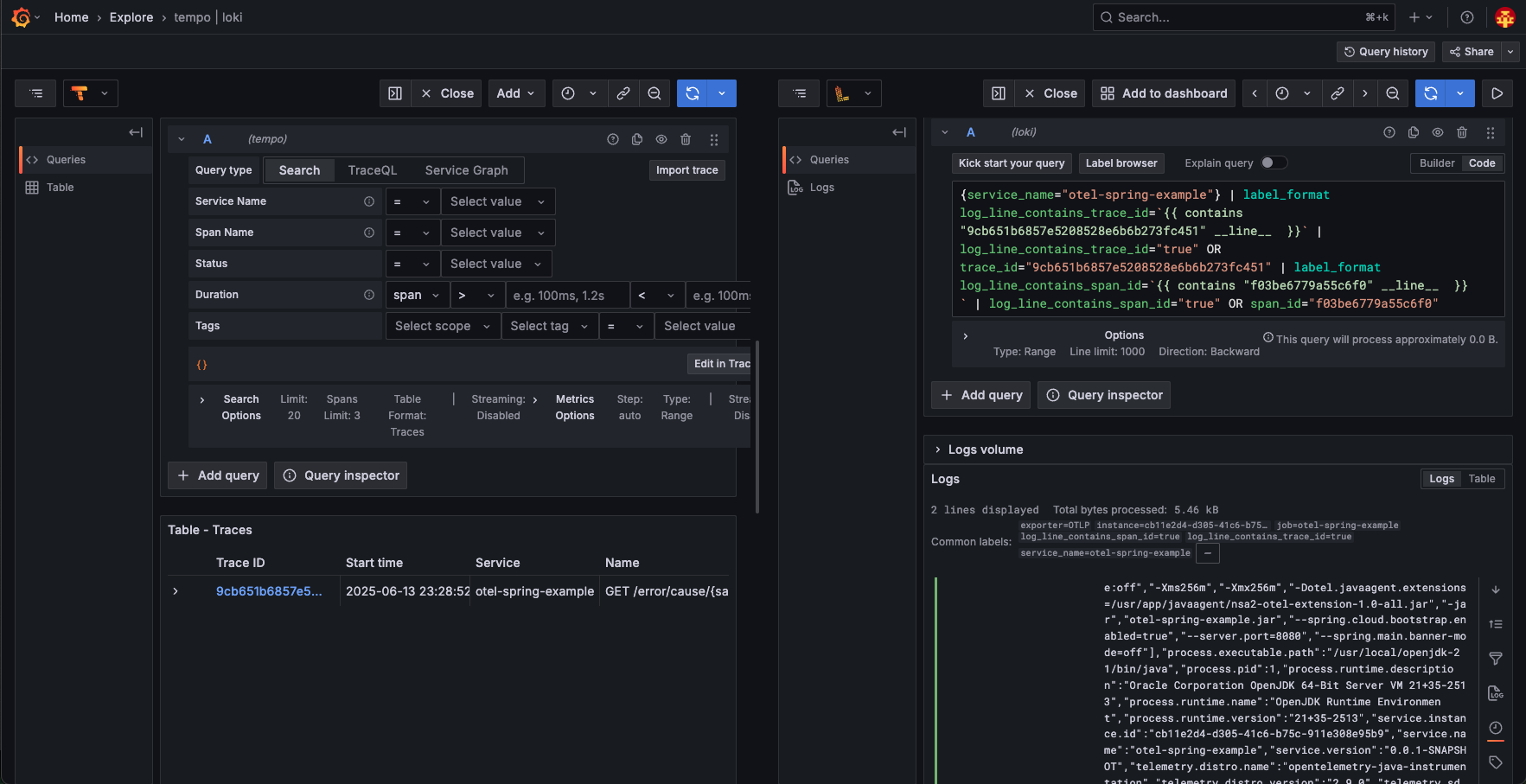Expand the Loki query Options section
This screenshot has width=1526, height=784.
(x=965, y=335)
